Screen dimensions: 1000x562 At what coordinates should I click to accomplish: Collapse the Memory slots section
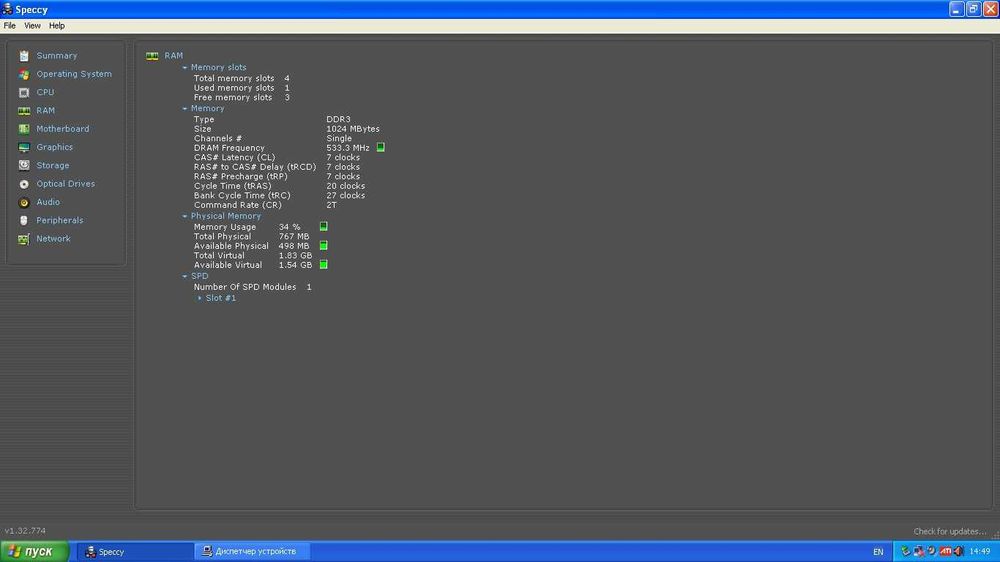pyautogui.click(x=185, y=68)
